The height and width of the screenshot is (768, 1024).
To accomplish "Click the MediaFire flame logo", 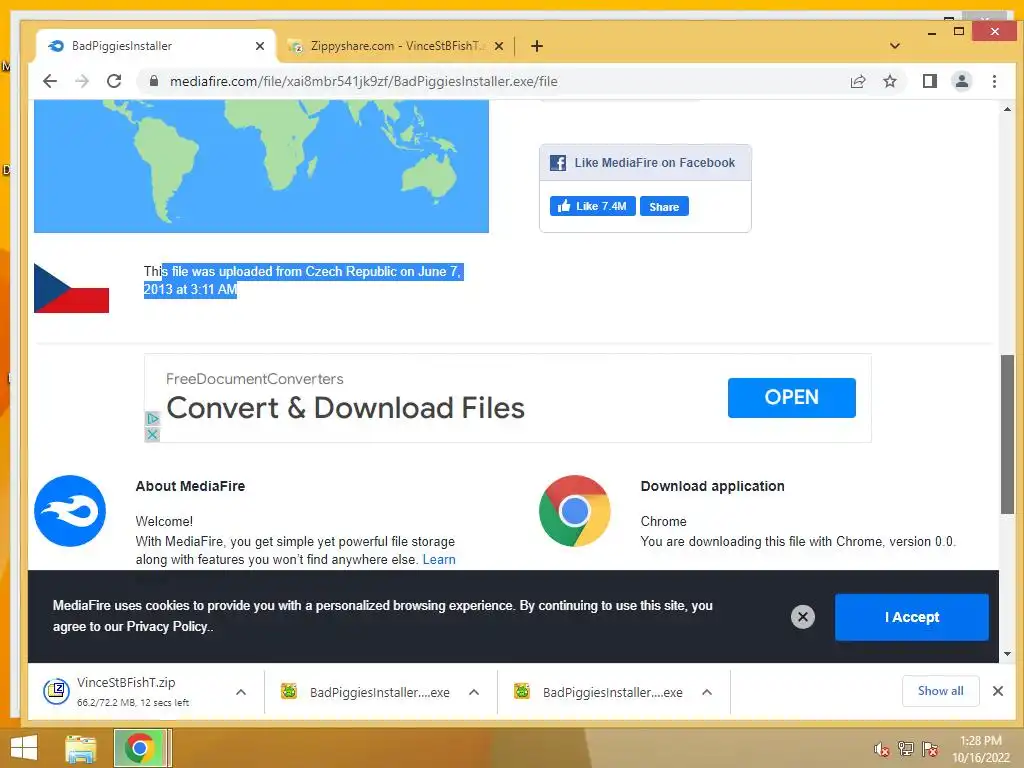I will pos(70,511).
